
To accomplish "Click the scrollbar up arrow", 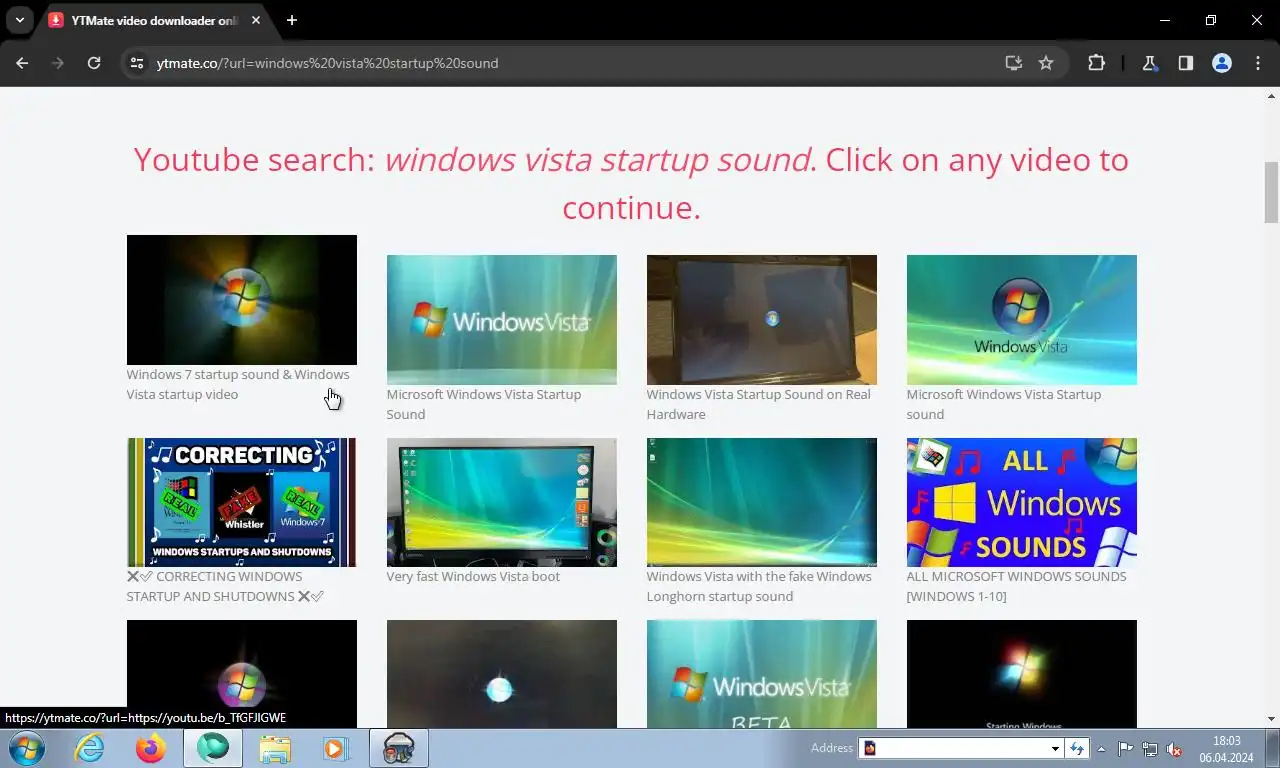I will click(1272, 95).
